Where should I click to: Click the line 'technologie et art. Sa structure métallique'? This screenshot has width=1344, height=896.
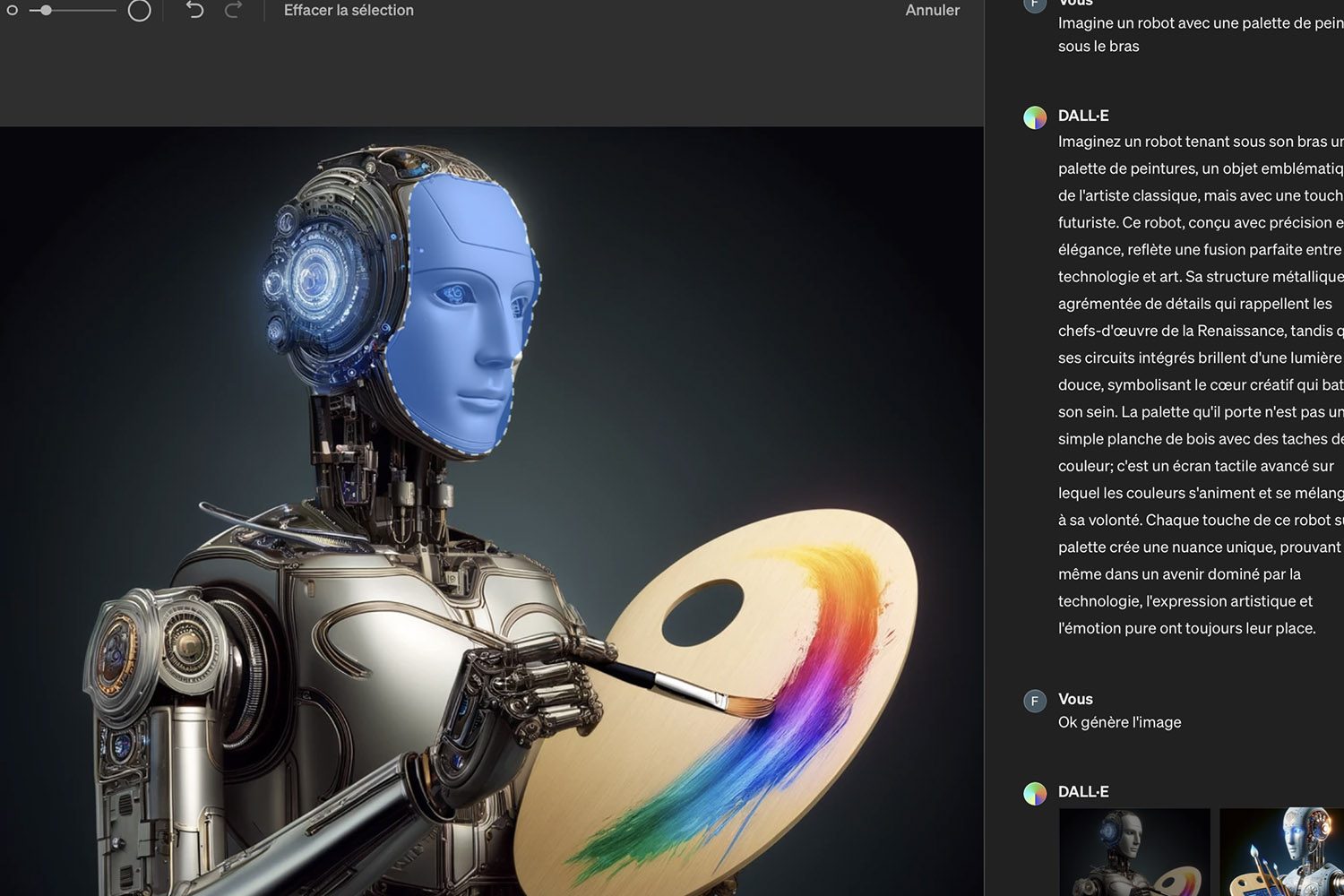(1201, 277)
